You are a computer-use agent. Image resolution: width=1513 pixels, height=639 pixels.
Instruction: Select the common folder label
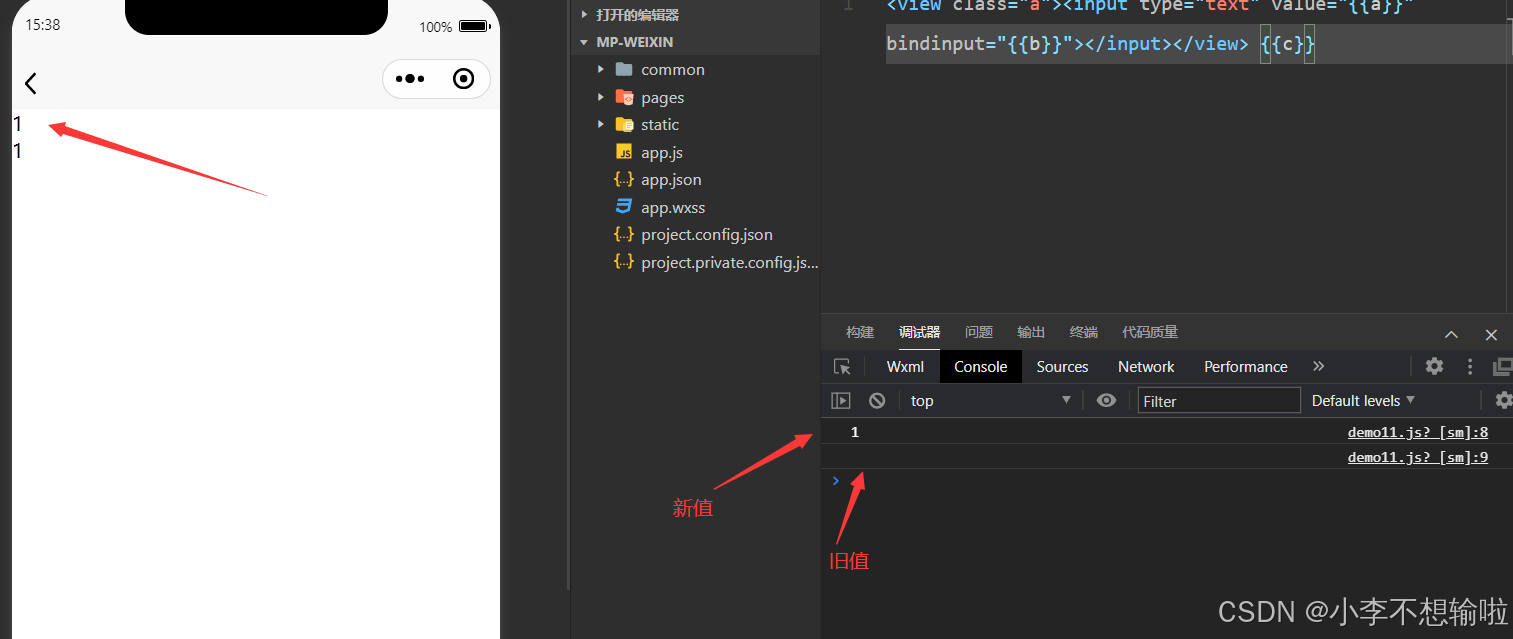pos(673,69)
